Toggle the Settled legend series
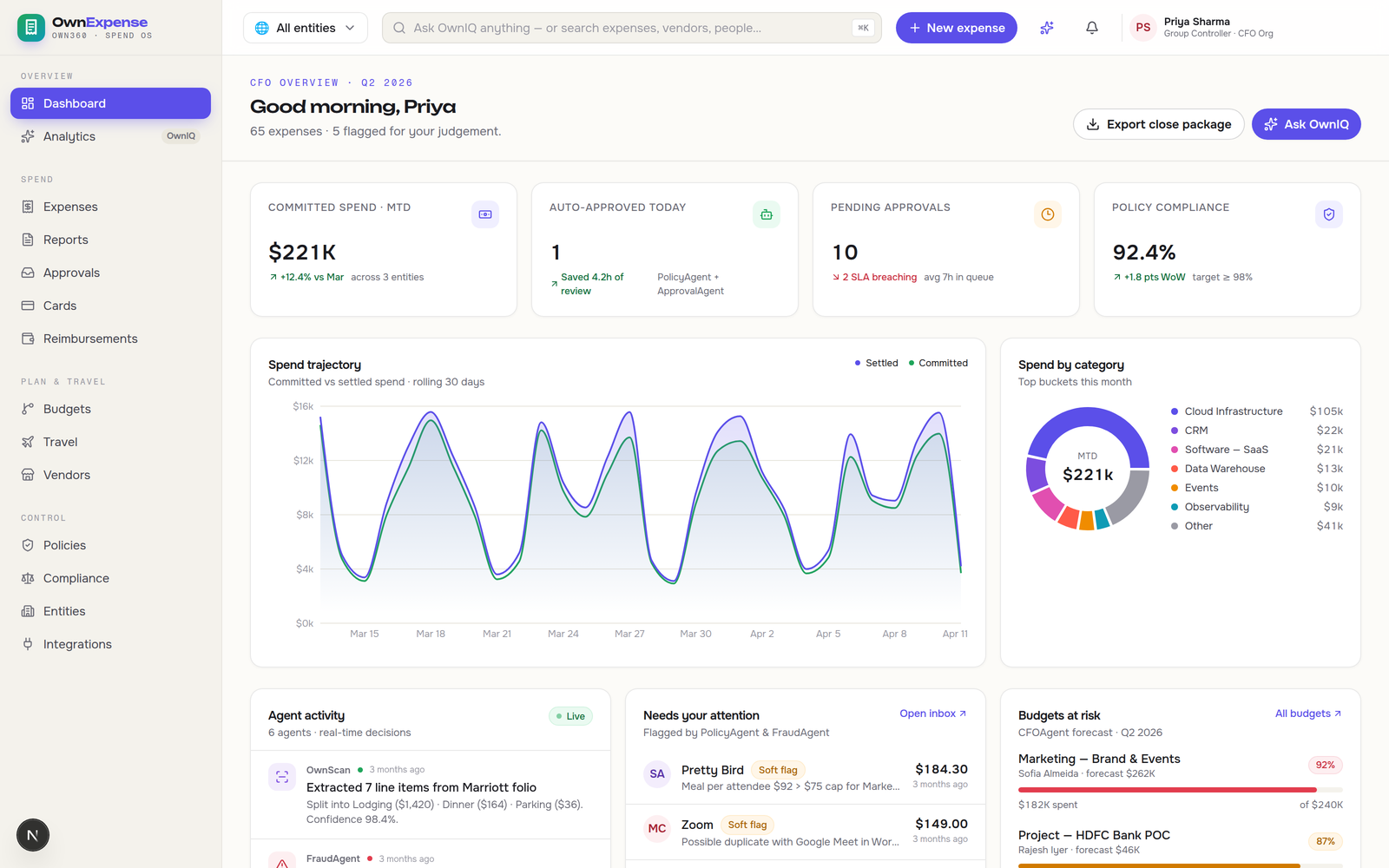Screen dimensions: 1389x868 pos(877,363)
